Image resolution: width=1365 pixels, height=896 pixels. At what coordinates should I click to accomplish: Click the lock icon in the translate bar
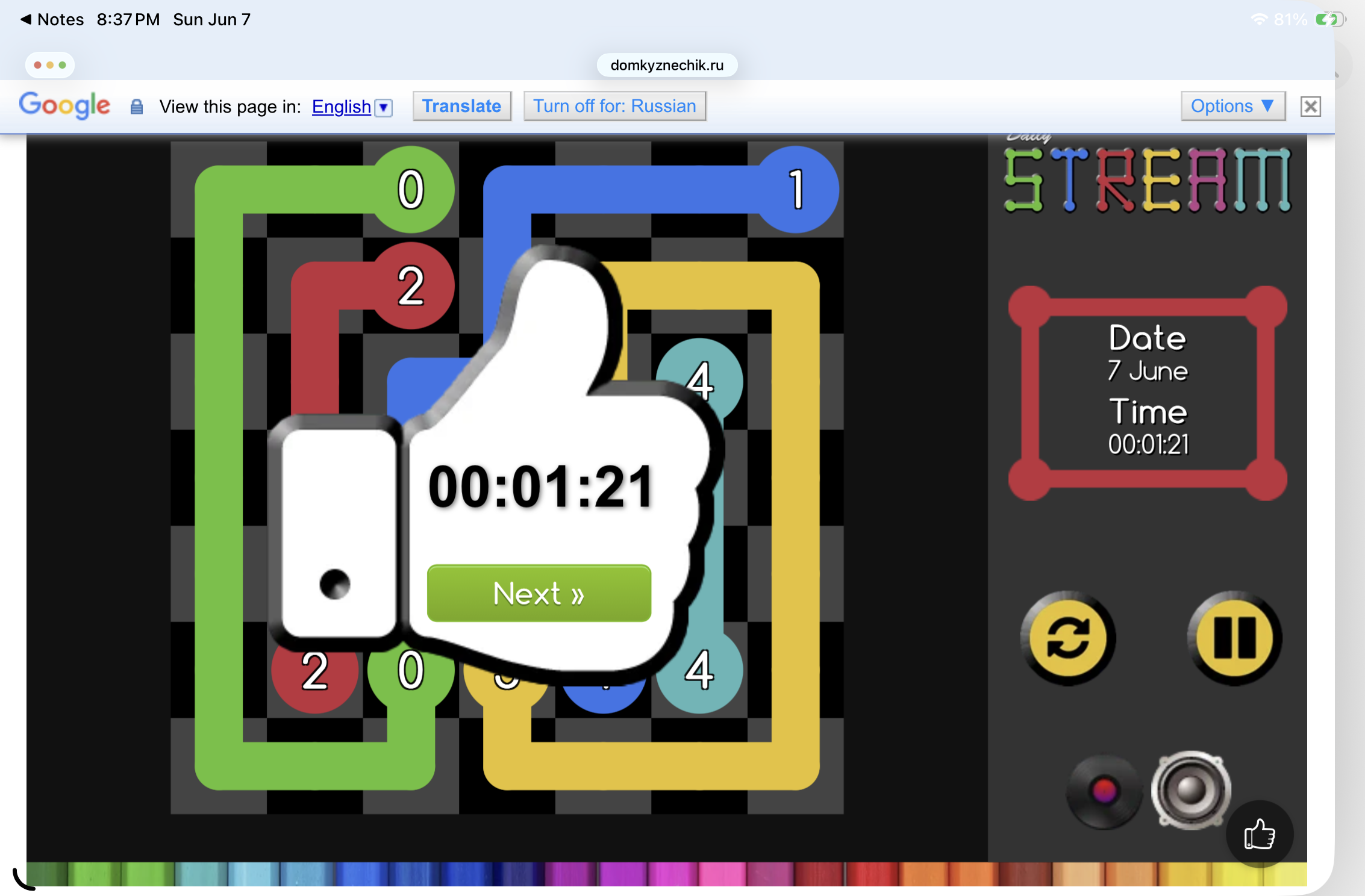click(x=137, y=107)
